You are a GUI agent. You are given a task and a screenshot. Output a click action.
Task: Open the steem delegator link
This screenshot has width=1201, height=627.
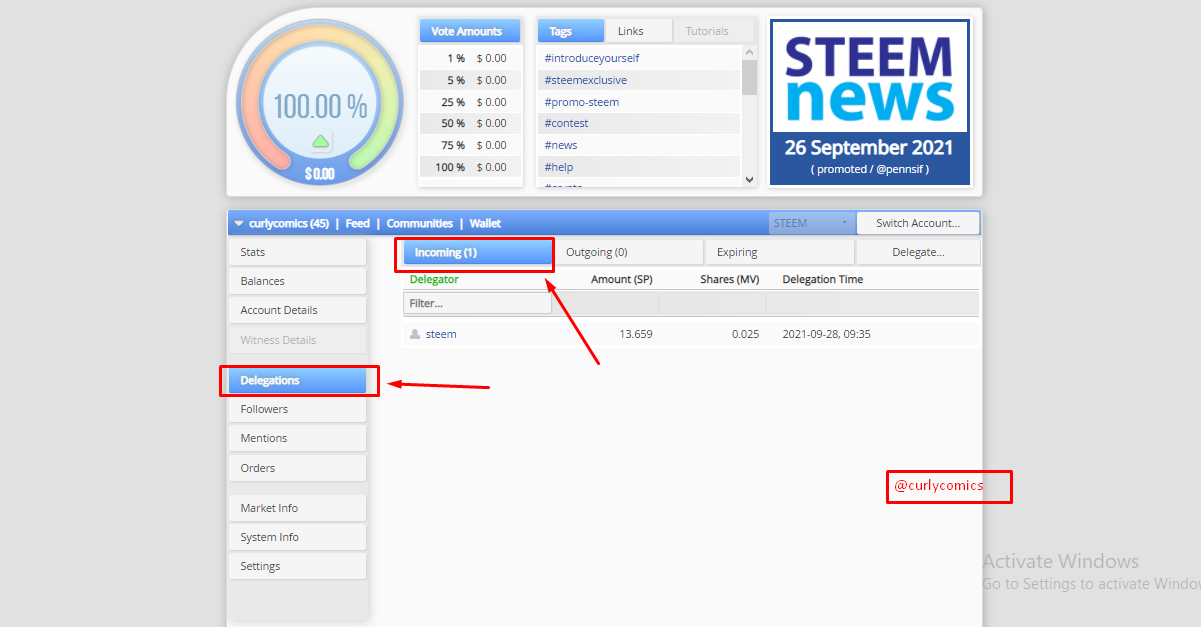click(x=441, y=334)
